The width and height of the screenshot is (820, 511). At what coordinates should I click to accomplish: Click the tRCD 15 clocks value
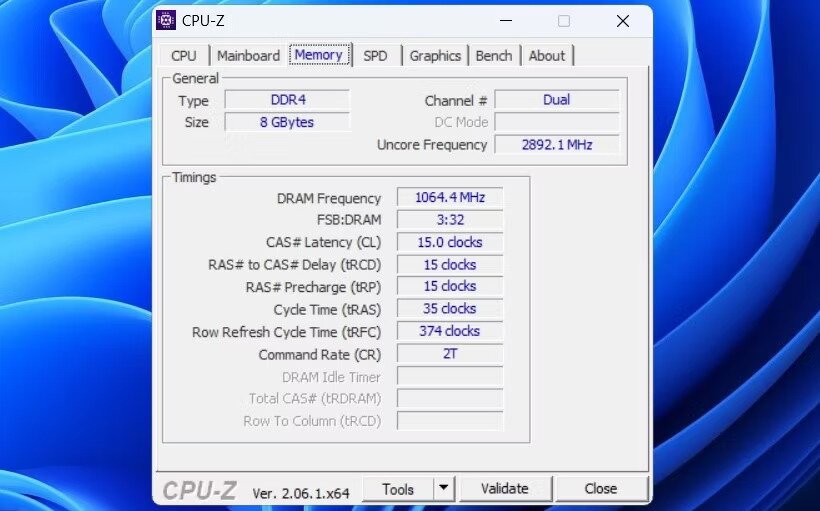450,265
